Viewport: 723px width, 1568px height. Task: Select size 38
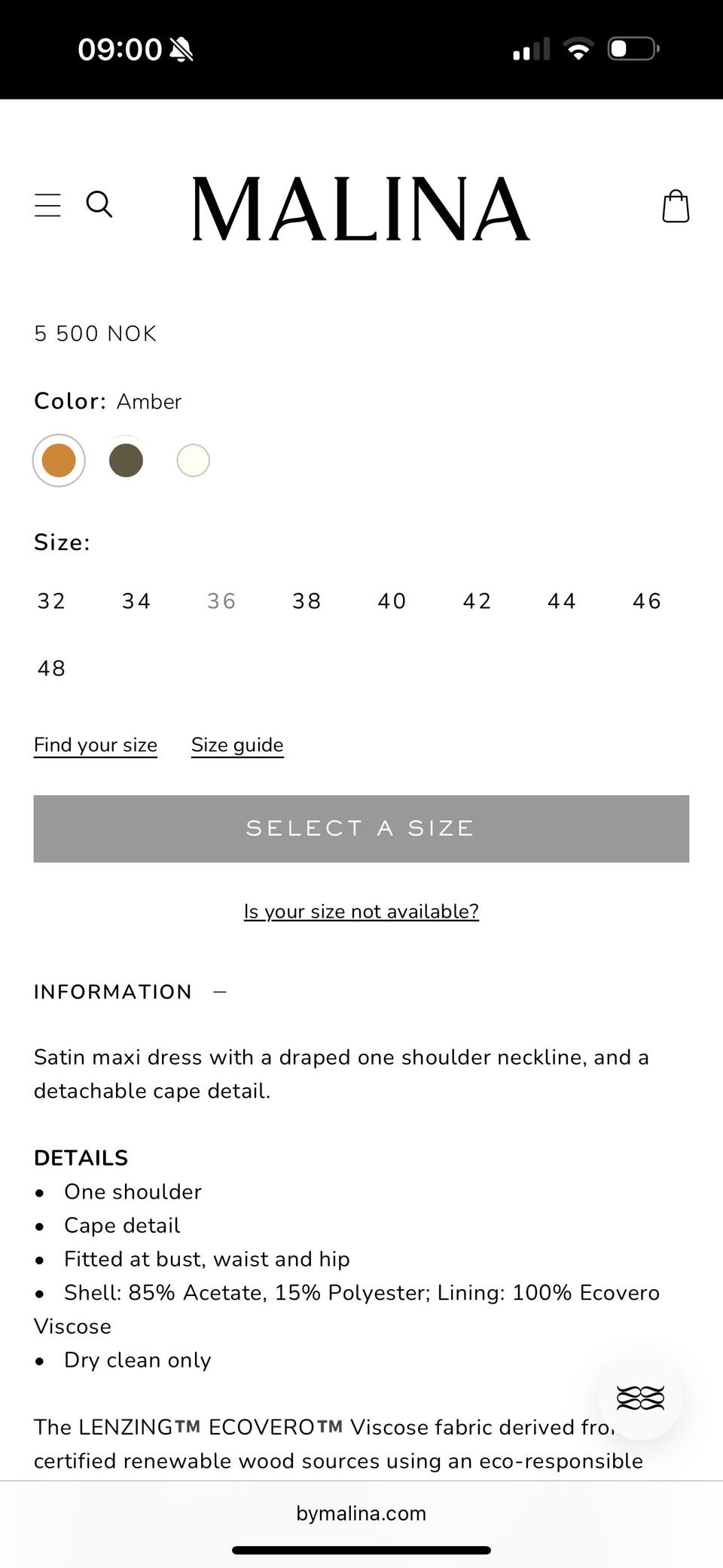tap(307, 601)
